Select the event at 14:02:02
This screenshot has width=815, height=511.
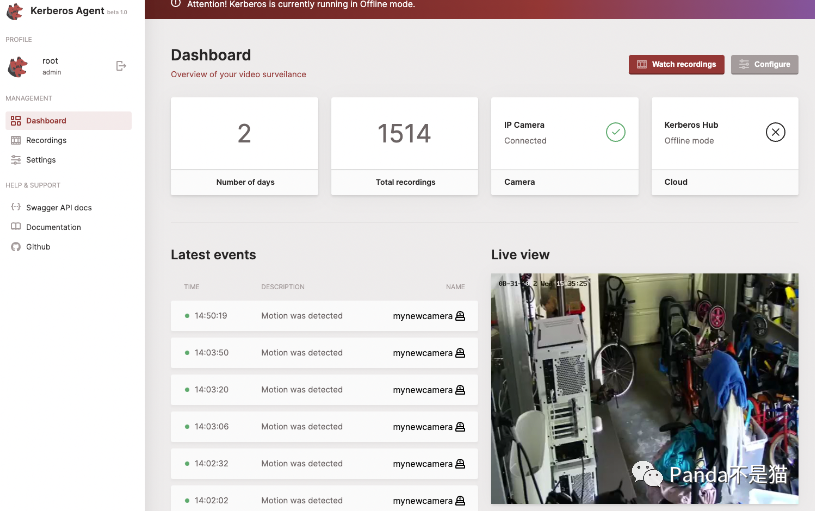coord(324,499)
